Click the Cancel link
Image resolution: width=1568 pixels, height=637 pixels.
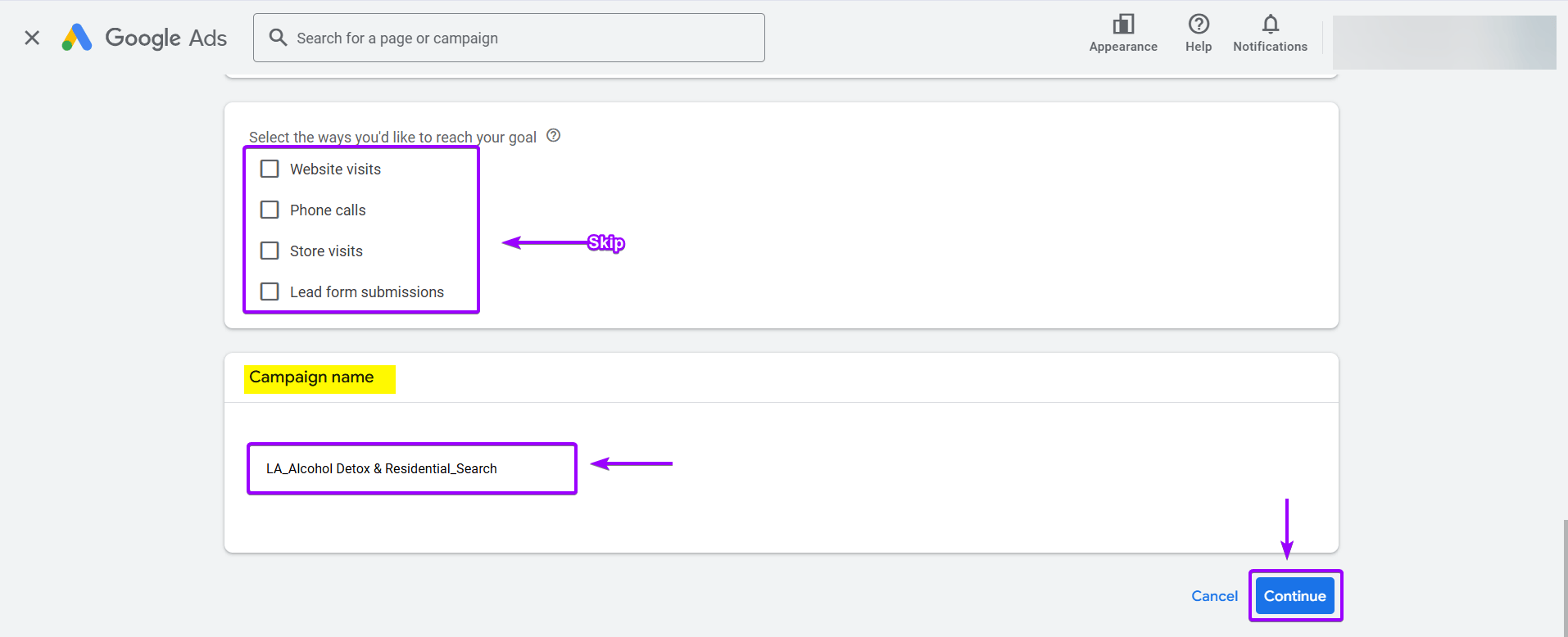pos(1214,596)
